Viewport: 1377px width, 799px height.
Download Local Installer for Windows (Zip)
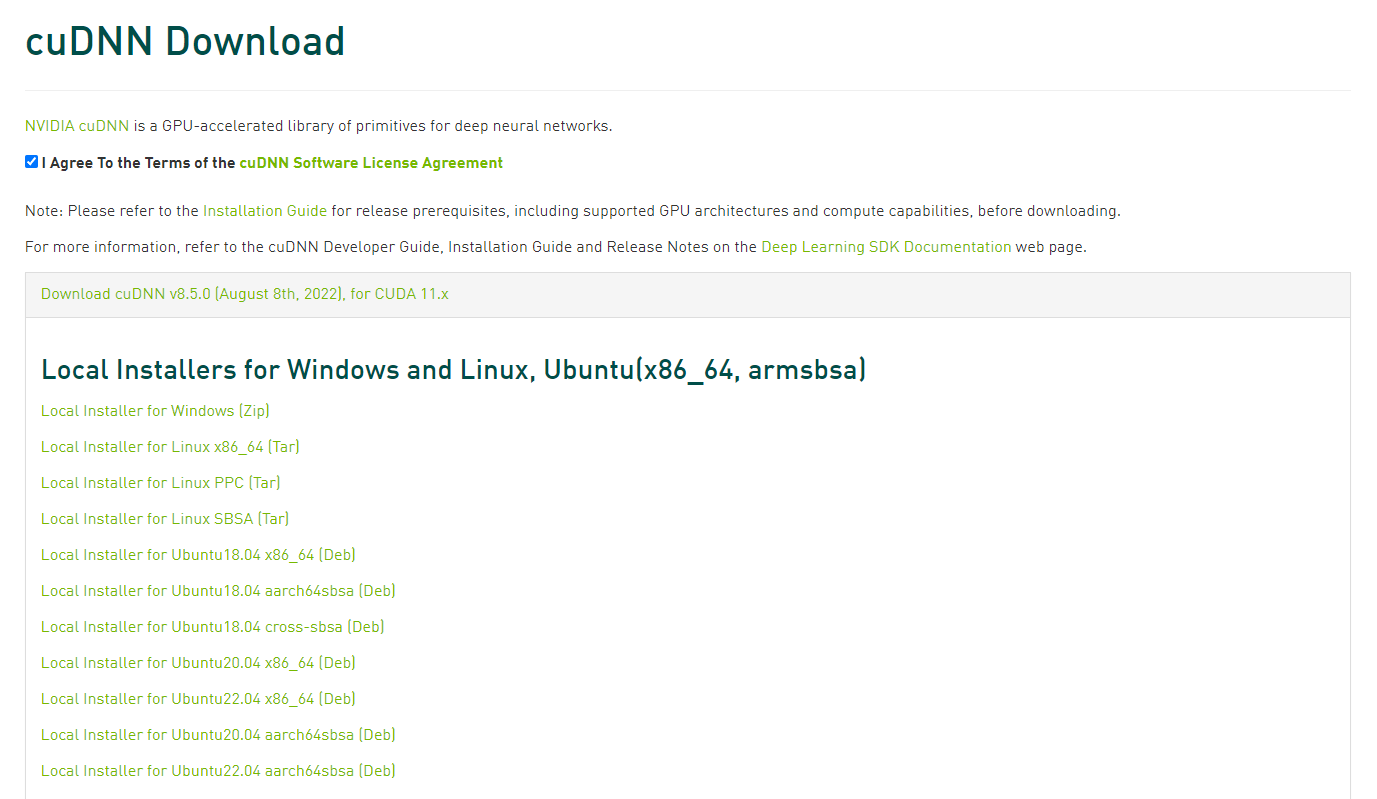155,411
